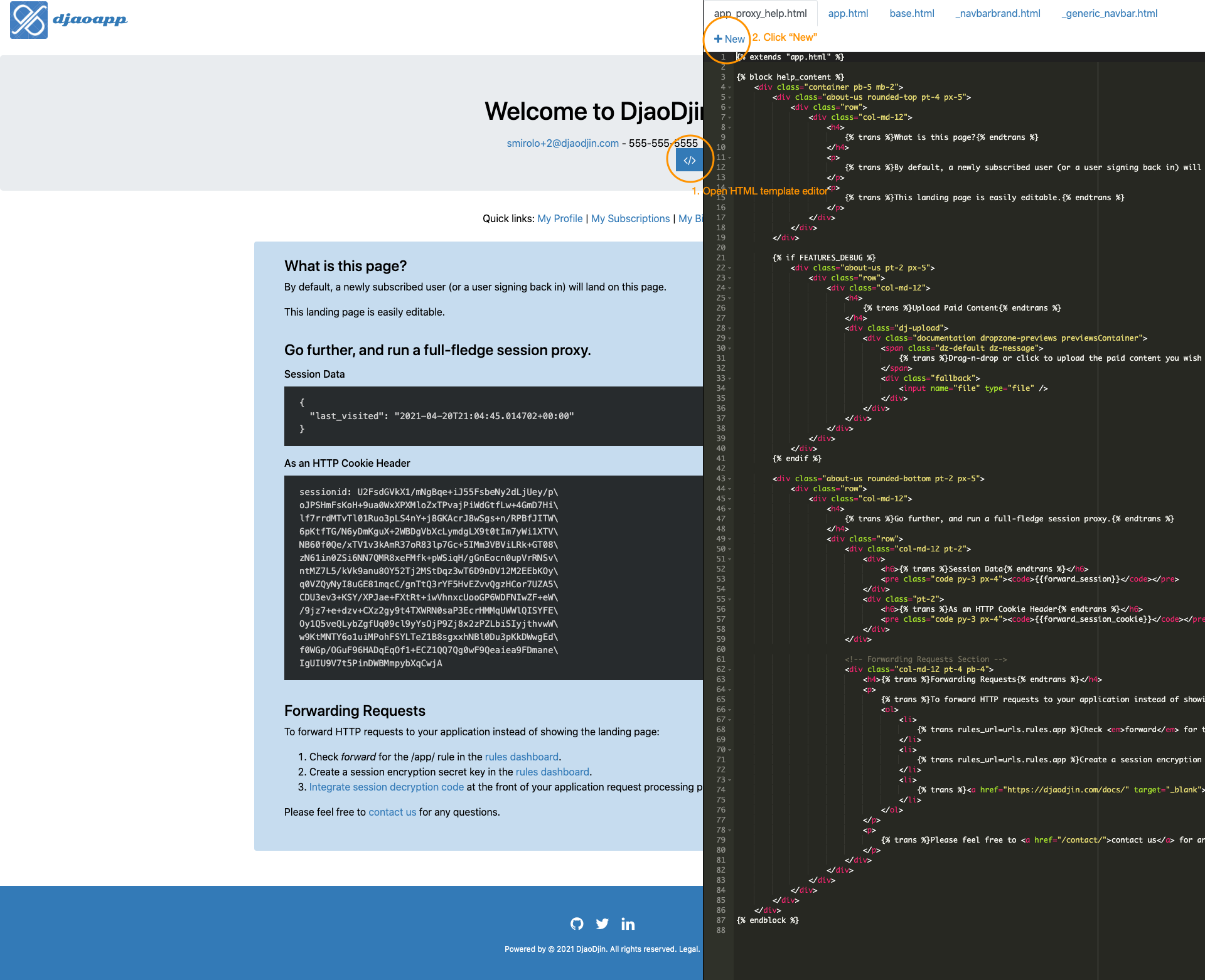Image resolution: width=1205 pixels, height=980 pixels.
Task: Collapse code fold arrow at line 28
Action: pos(730,328)
